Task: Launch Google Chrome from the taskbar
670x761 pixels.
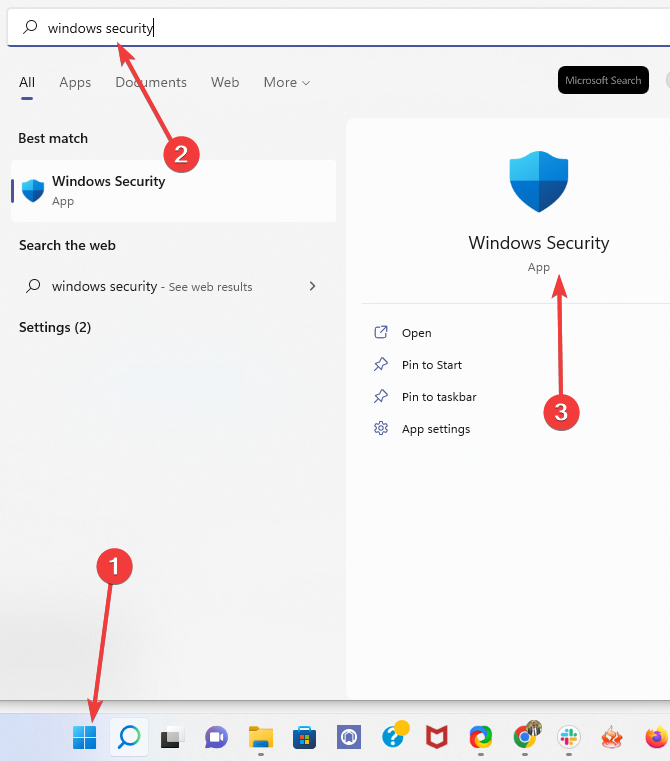Action: [526, 736]
